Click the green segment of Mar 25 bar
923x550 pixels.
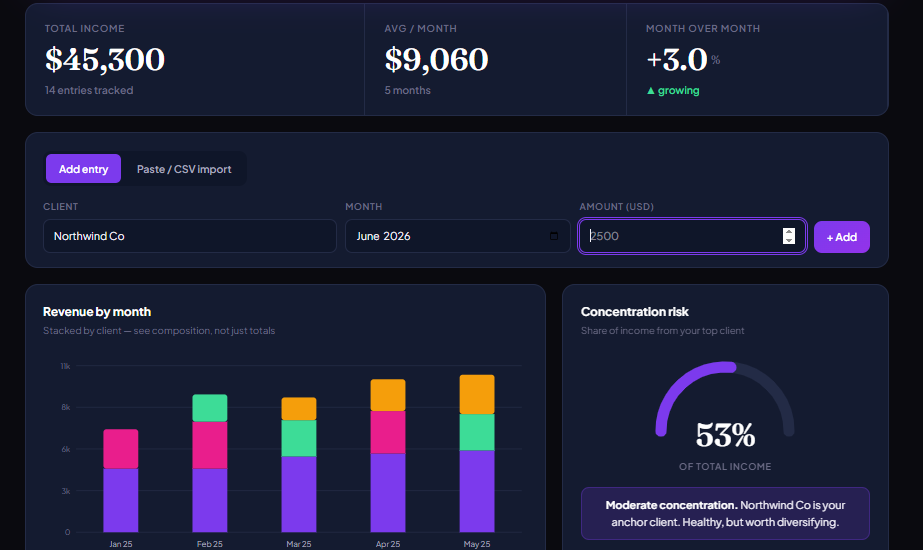pos(299,439)
